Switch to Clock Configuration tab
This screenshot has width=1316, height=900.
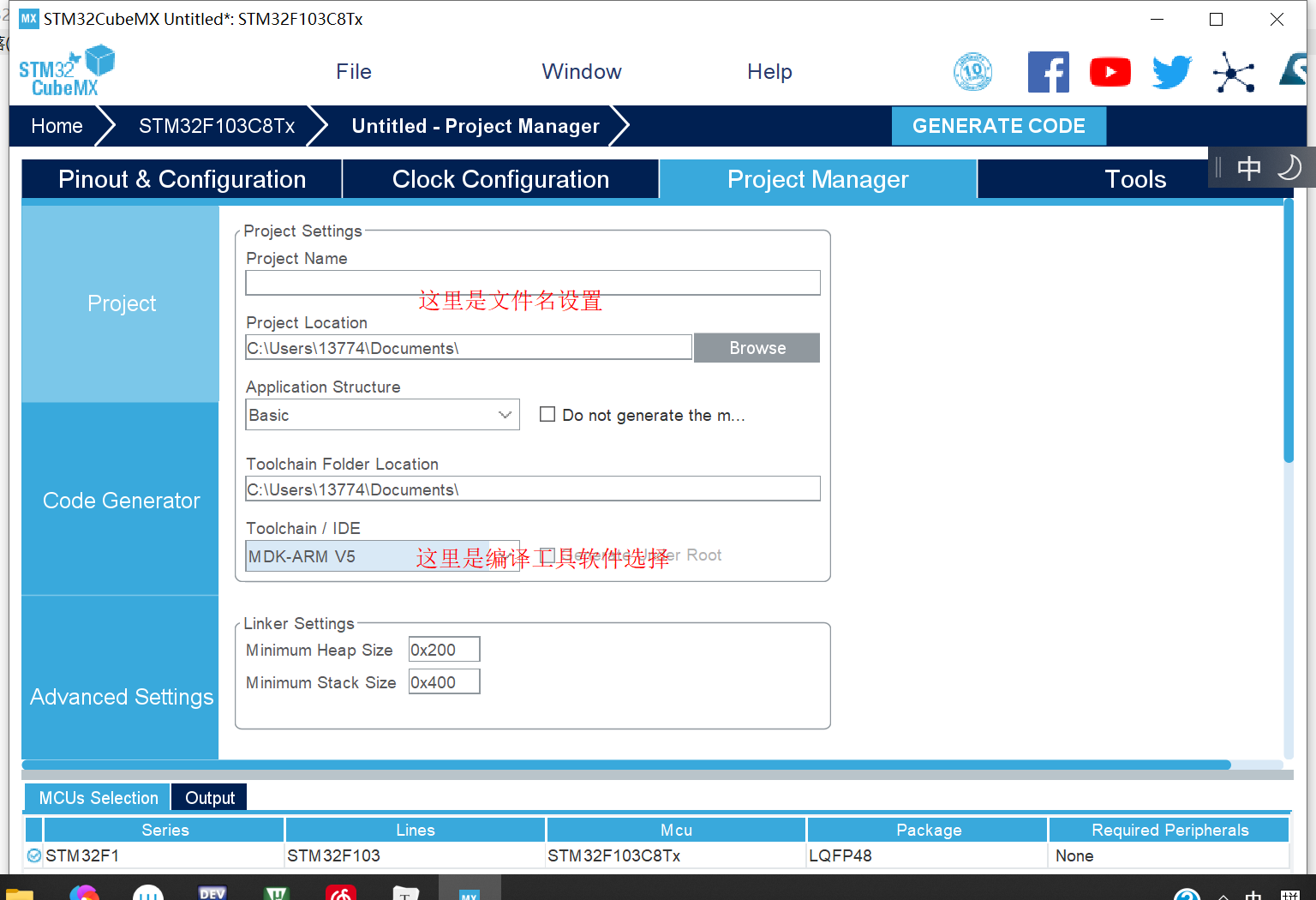500,179
